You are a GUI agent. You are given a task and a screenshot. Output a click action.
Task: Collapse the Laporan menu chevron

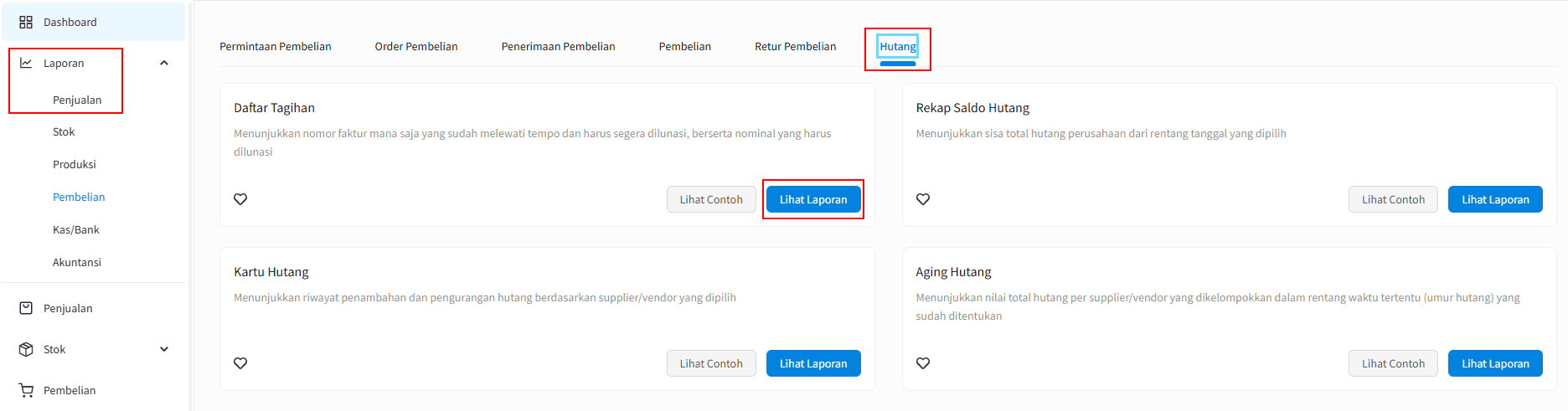[x=164, y=63]
